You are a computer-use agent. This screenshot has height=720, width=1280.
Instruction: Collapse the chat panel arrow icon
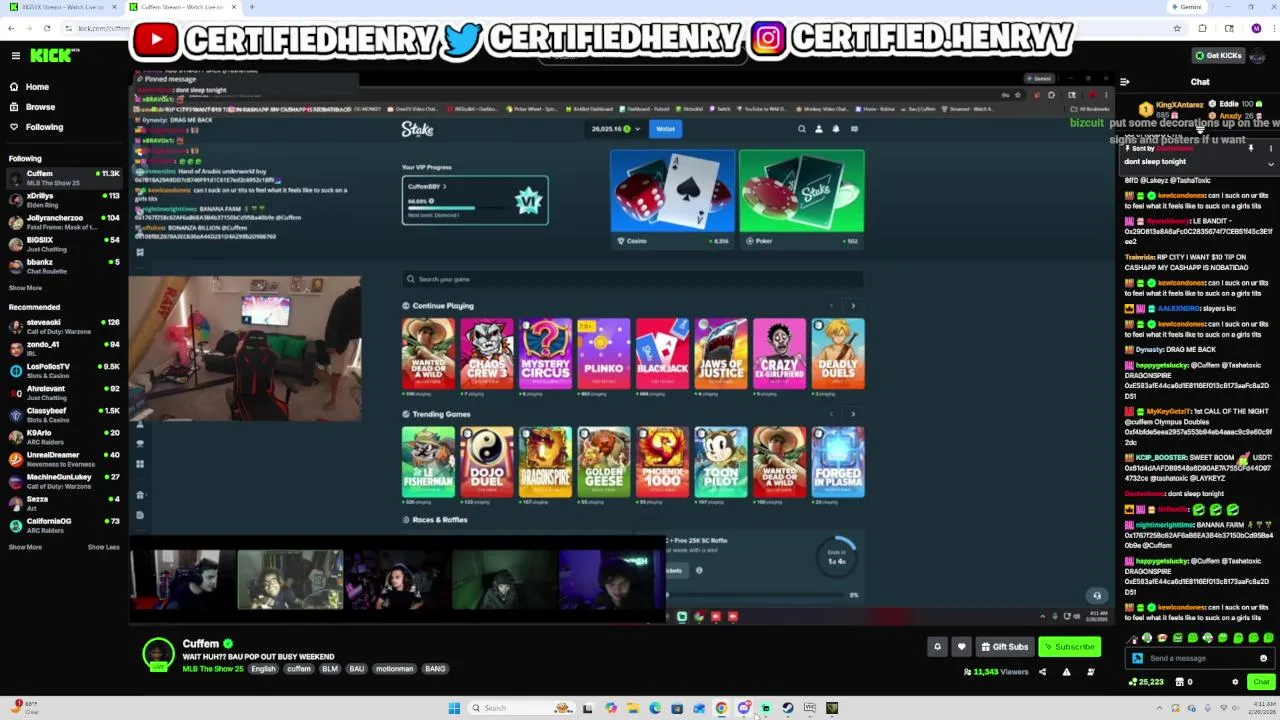[x=1125, y=82]
